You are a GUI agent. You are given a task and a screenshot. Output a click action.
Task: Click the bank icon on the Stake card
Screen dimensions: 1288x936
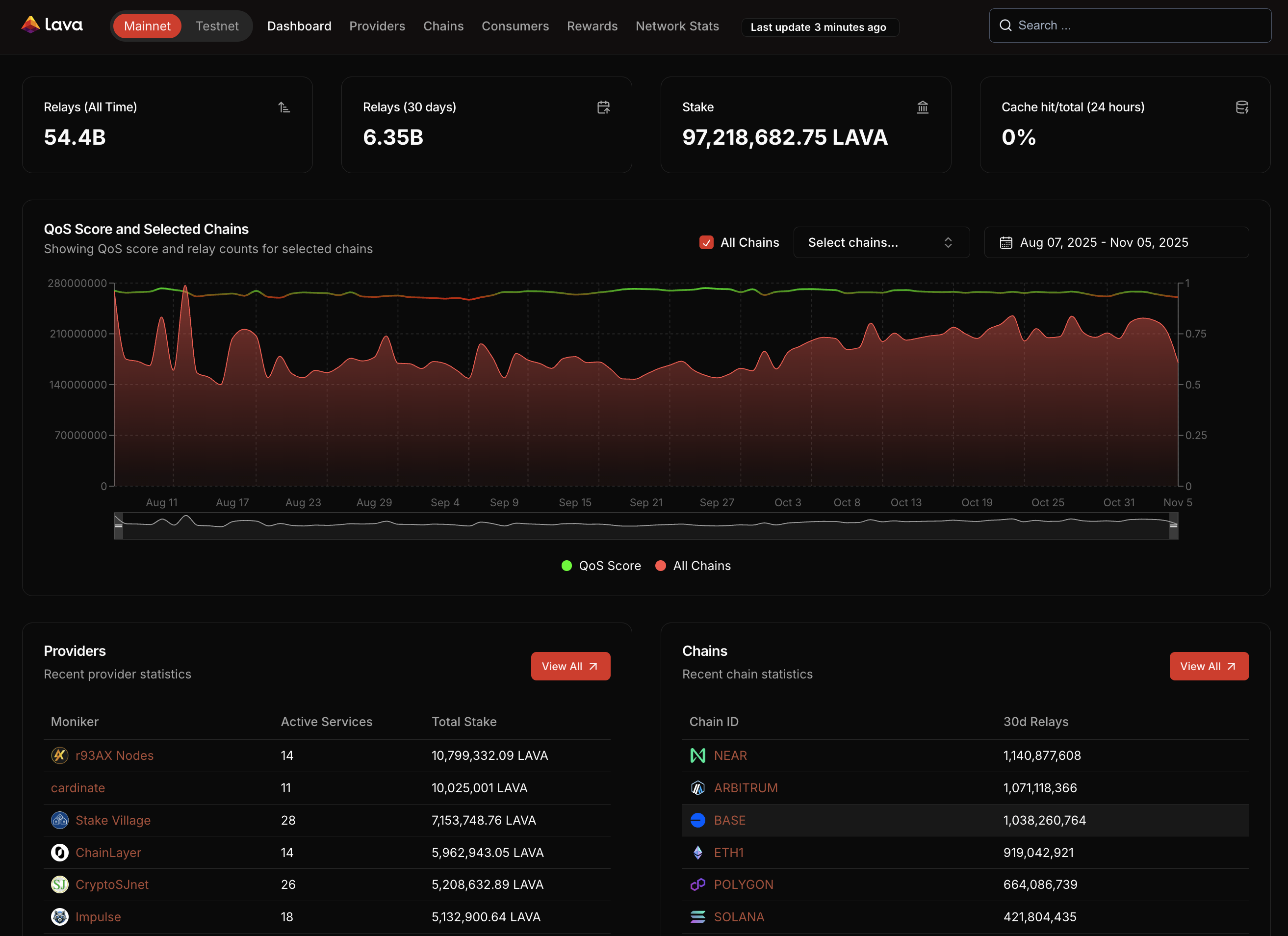point(923,107)
